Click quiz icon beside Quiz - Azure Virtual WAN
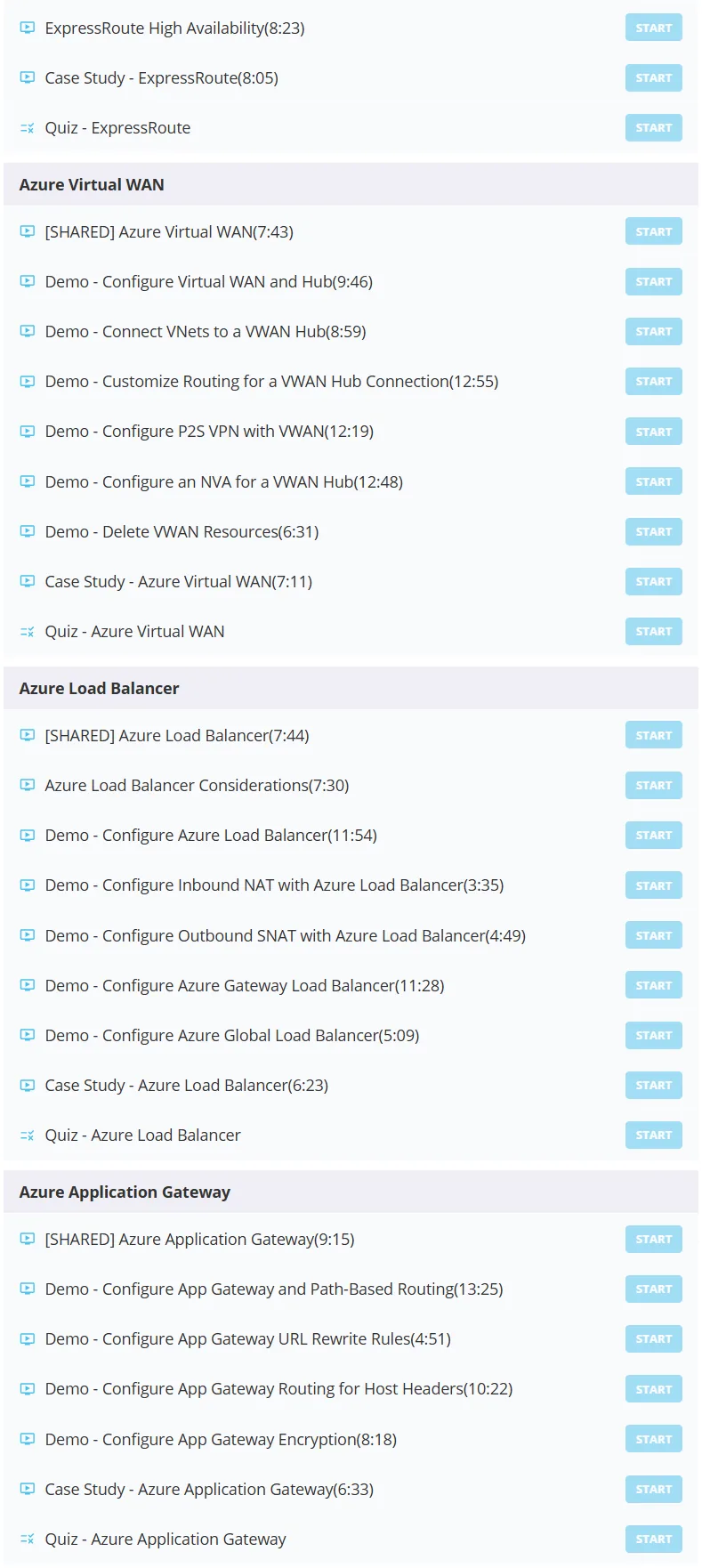This screenshot has height=1568, width=702. [x=28, y=632]
